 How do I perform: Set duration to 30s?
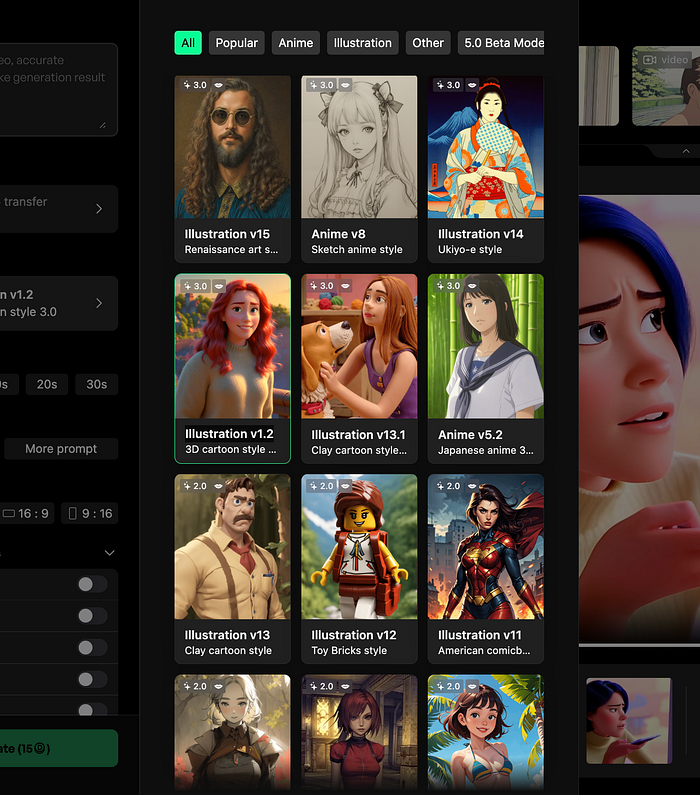[96, 384]
